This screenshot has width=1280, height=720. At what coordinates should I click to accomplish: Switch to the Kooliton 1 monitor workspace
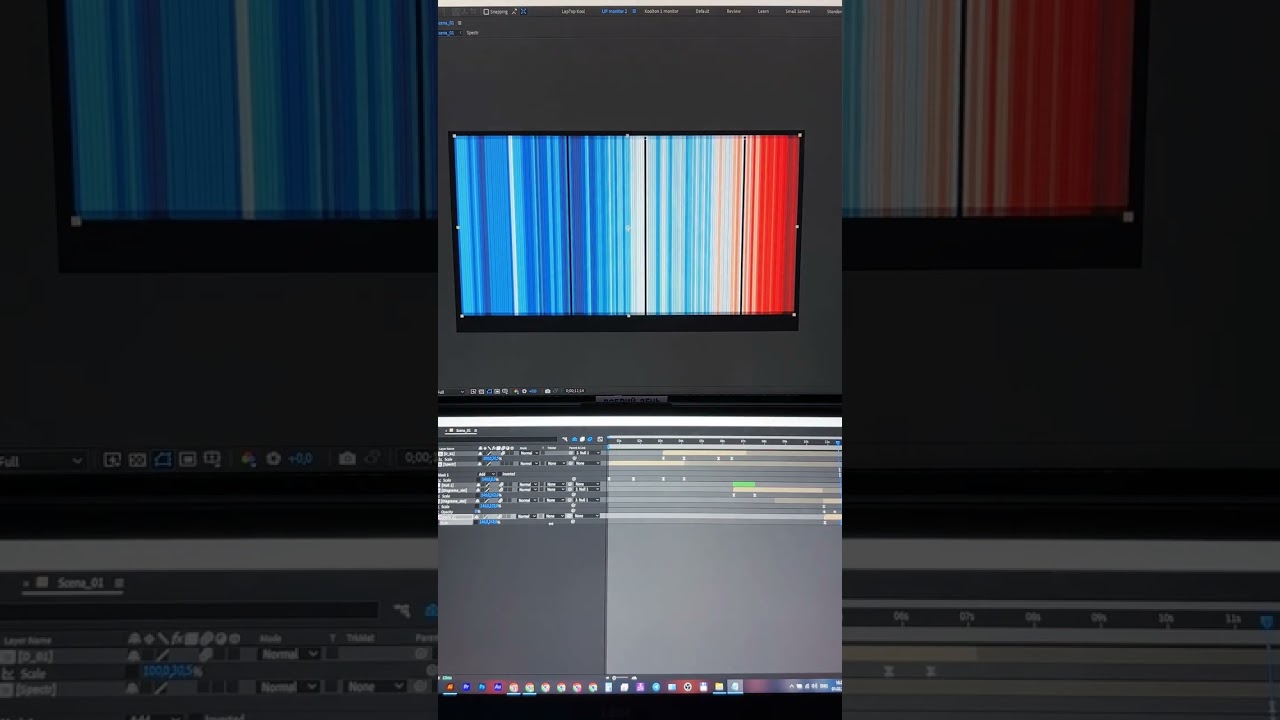tap(661, 11)
